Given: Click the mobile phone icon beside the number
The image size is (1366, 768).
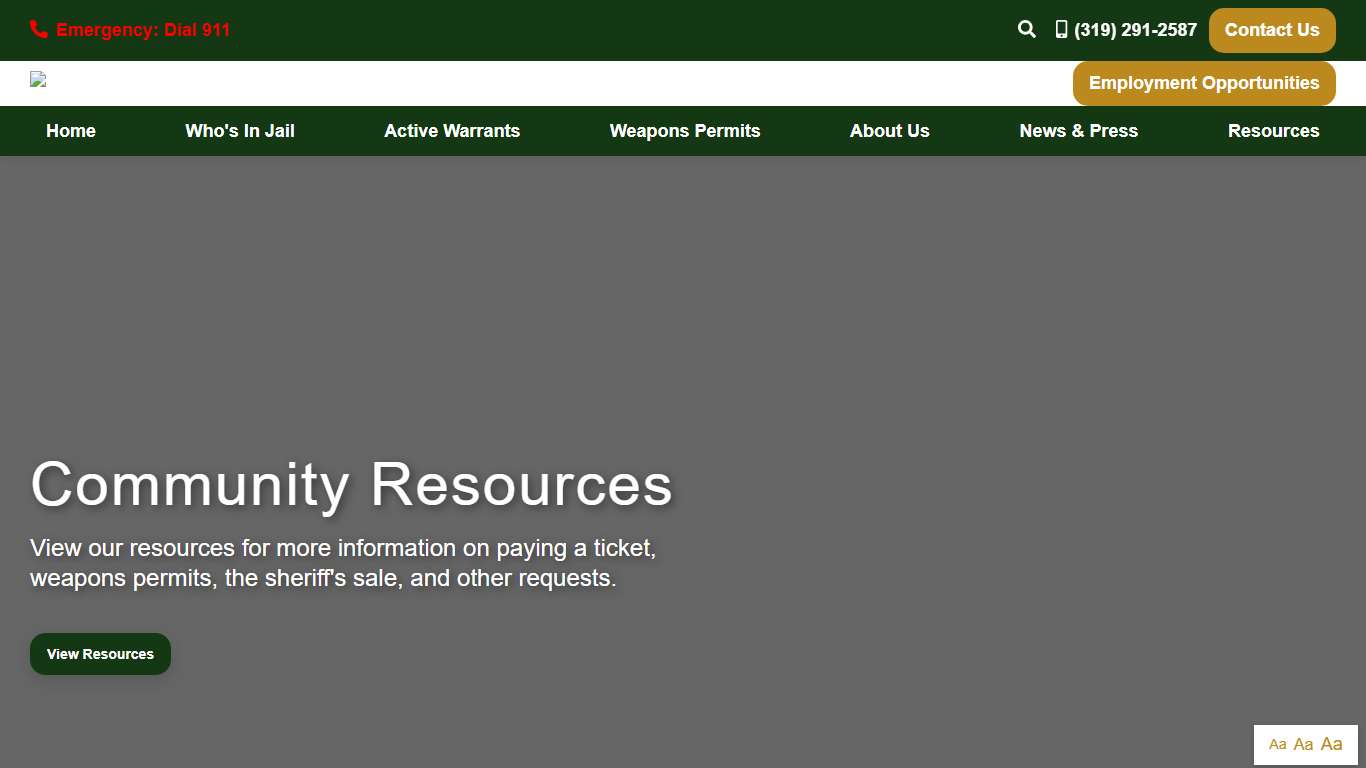Looking at the screenshot, I should (1061, 30).
